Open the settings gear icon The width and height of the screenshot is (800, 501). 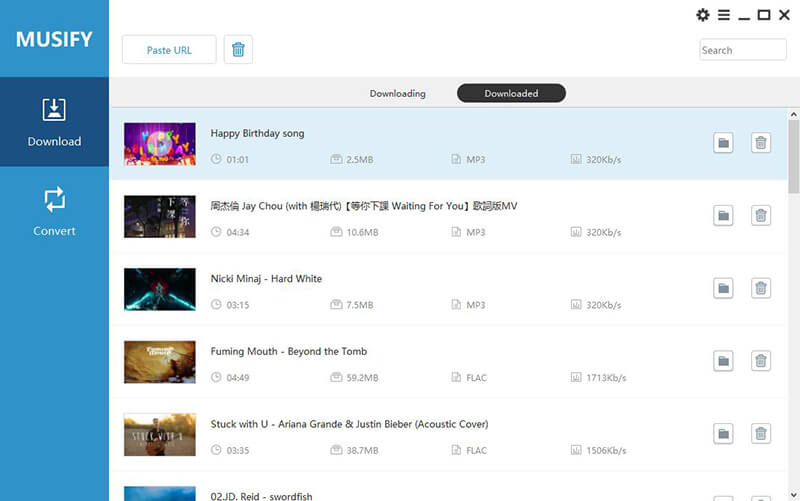coord(703,15)
